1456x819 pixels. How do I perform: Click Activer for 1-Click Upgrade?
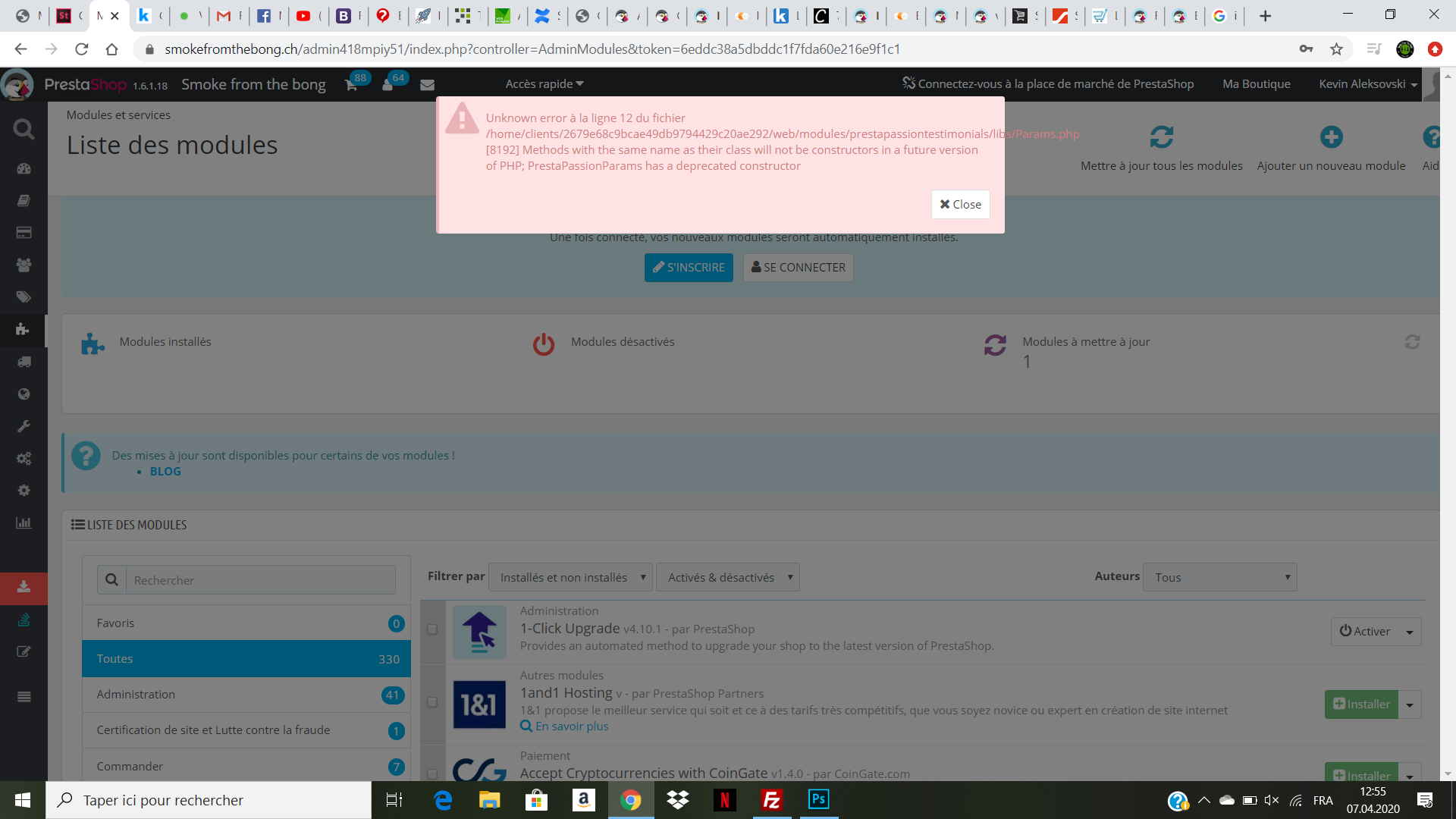pyautogui.click(x=1365, y=632)
